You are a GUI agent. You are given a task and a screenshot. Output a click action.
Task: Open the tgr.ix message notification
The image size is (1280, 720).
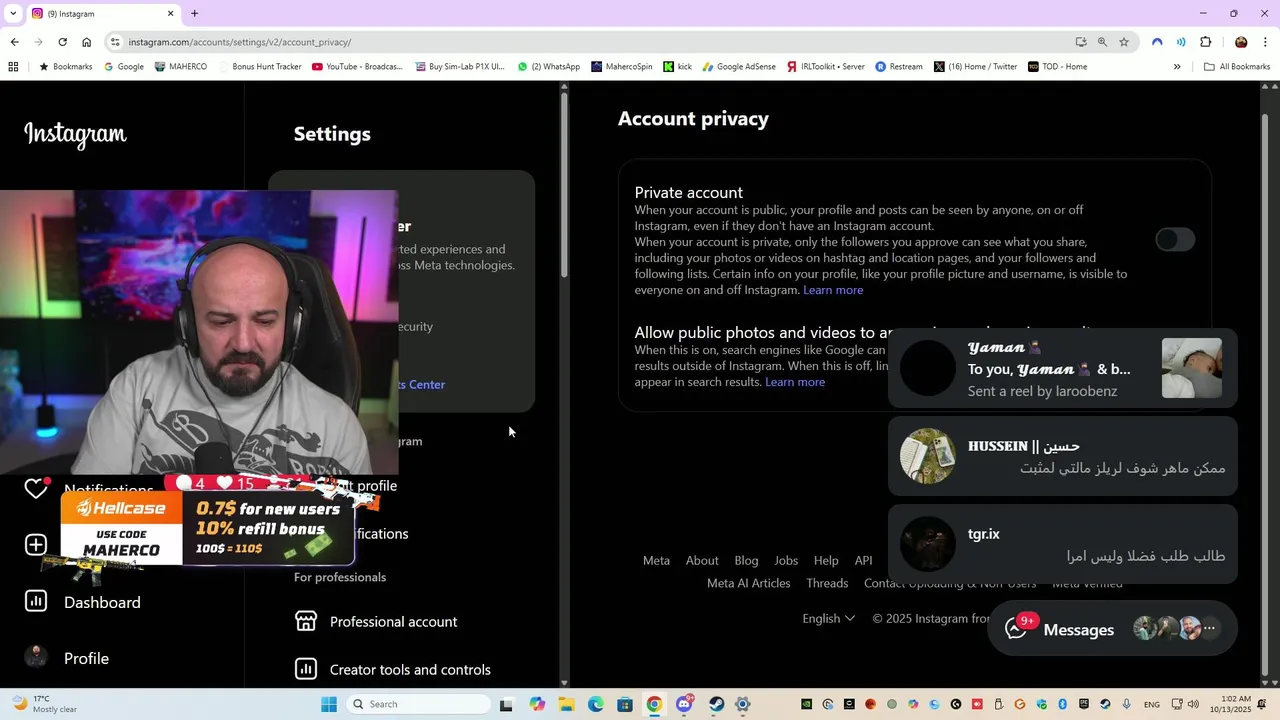click(x=1062, y=544)
